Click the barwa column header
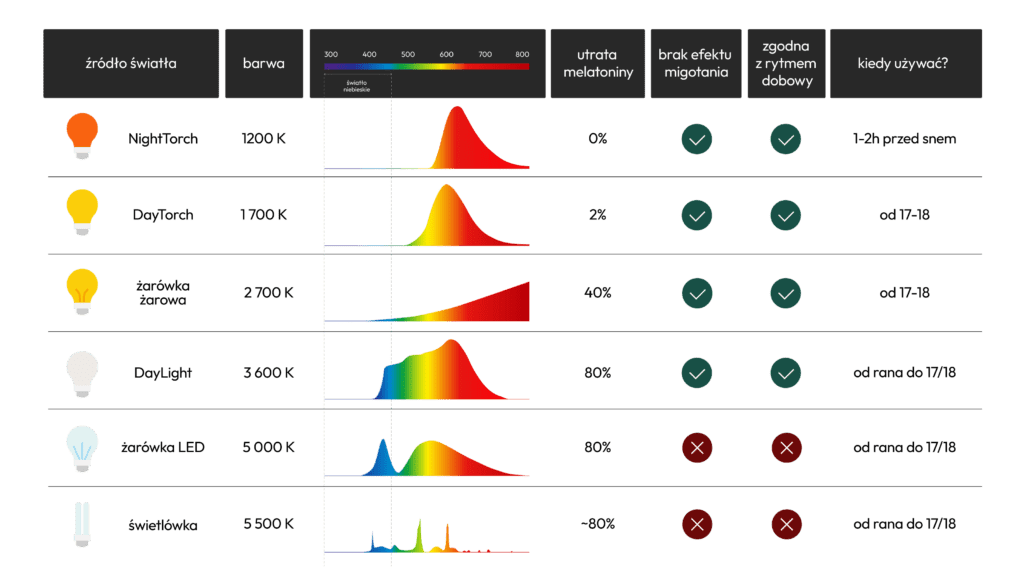 click(x=264, y=63)
